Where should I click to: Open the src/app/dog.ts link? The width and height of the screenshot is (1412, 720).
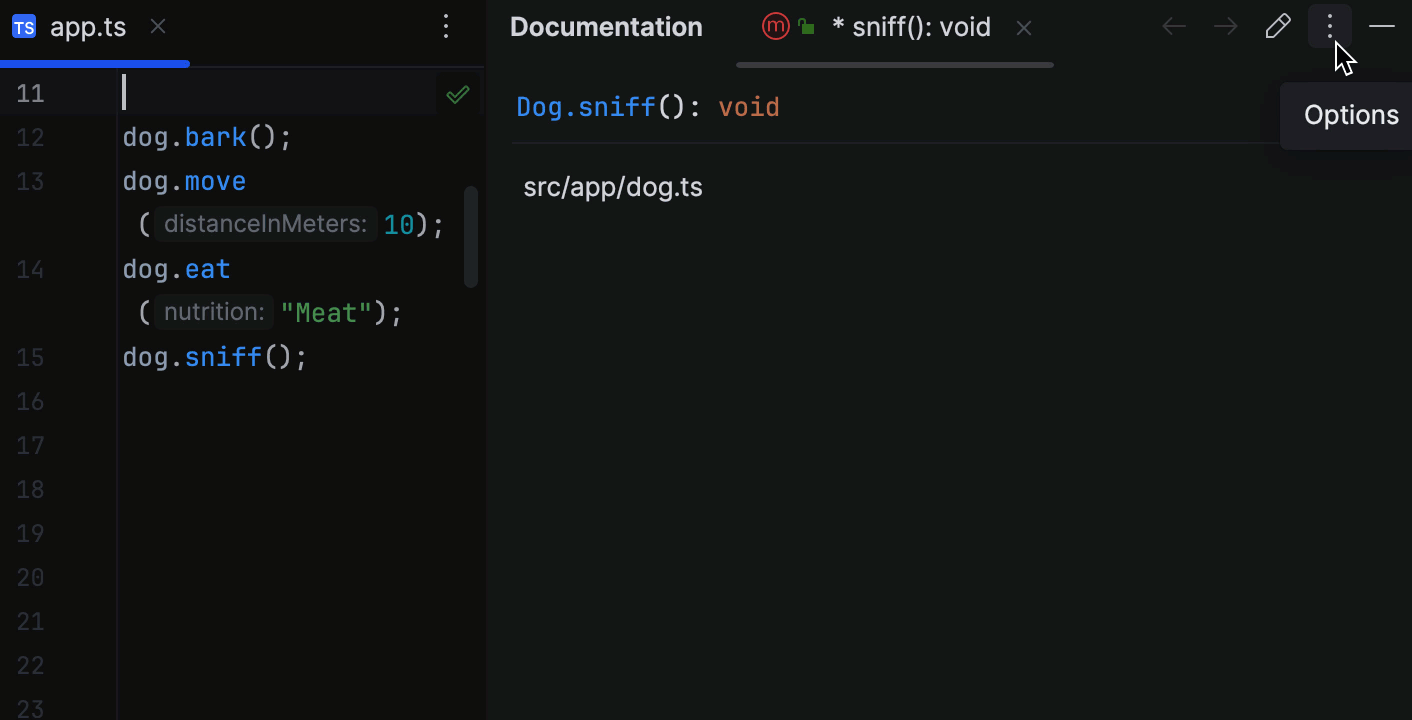point(613,187)
